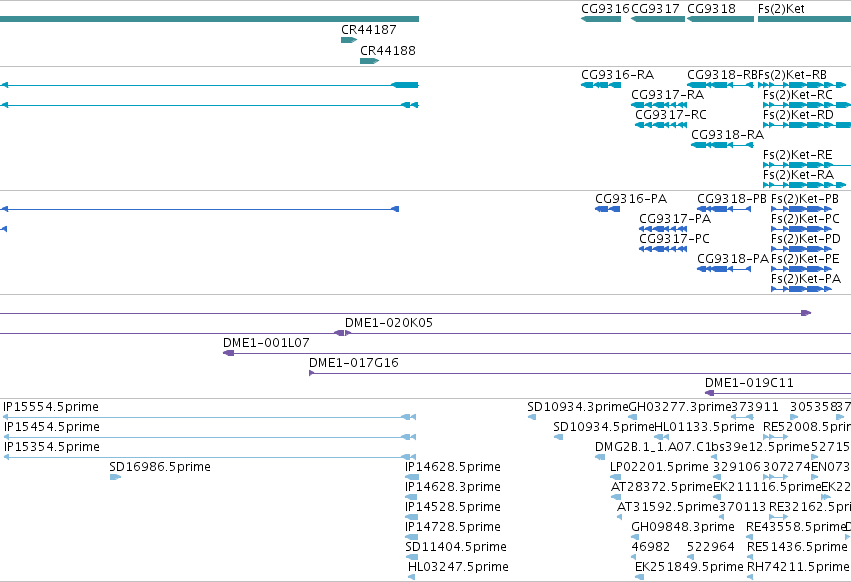Select the CR44188 gene label

388,50
